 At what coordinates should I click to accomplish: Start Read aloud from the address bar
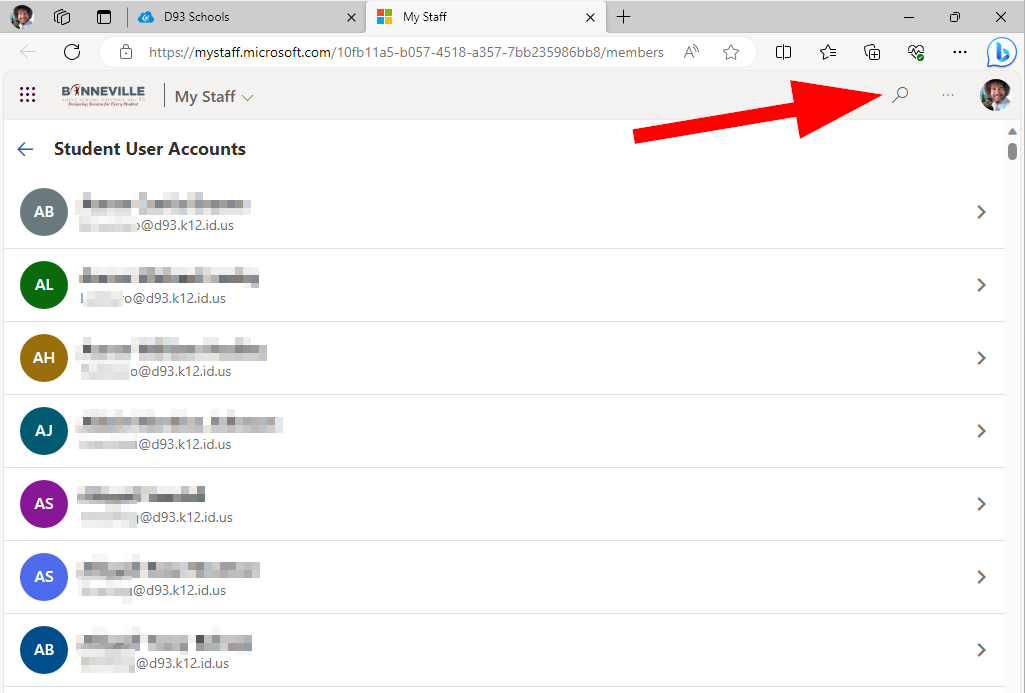point(691,52)
